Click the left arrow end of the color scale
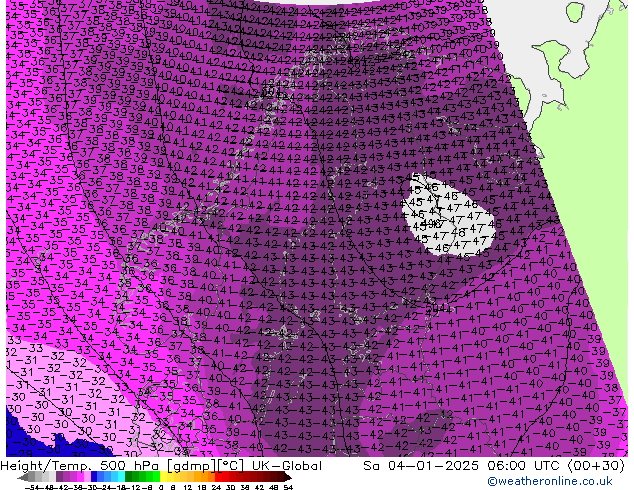 click(x=23, y=477)
